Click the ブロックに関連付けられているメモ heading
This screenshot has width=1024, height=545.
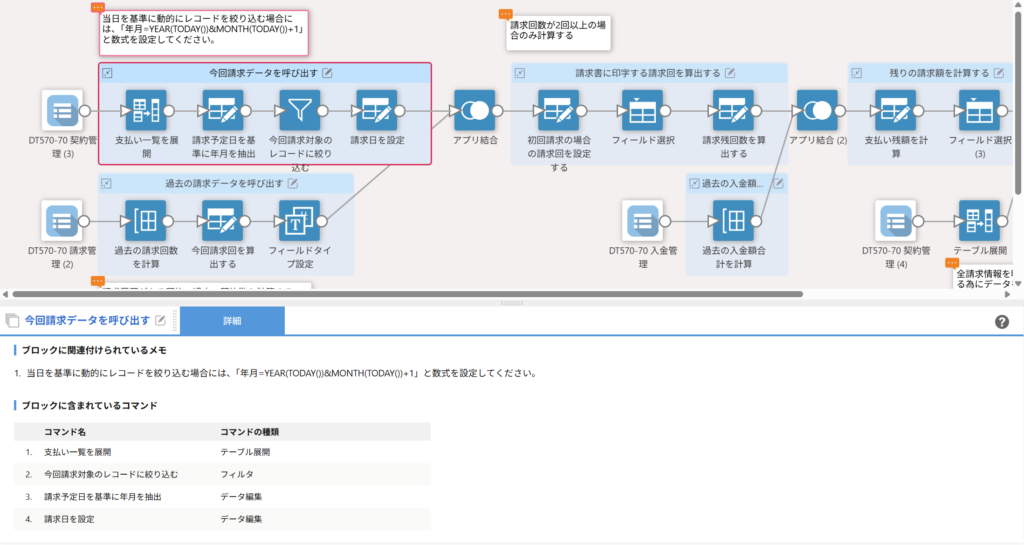pyautogui.click(x=94, y=350)
